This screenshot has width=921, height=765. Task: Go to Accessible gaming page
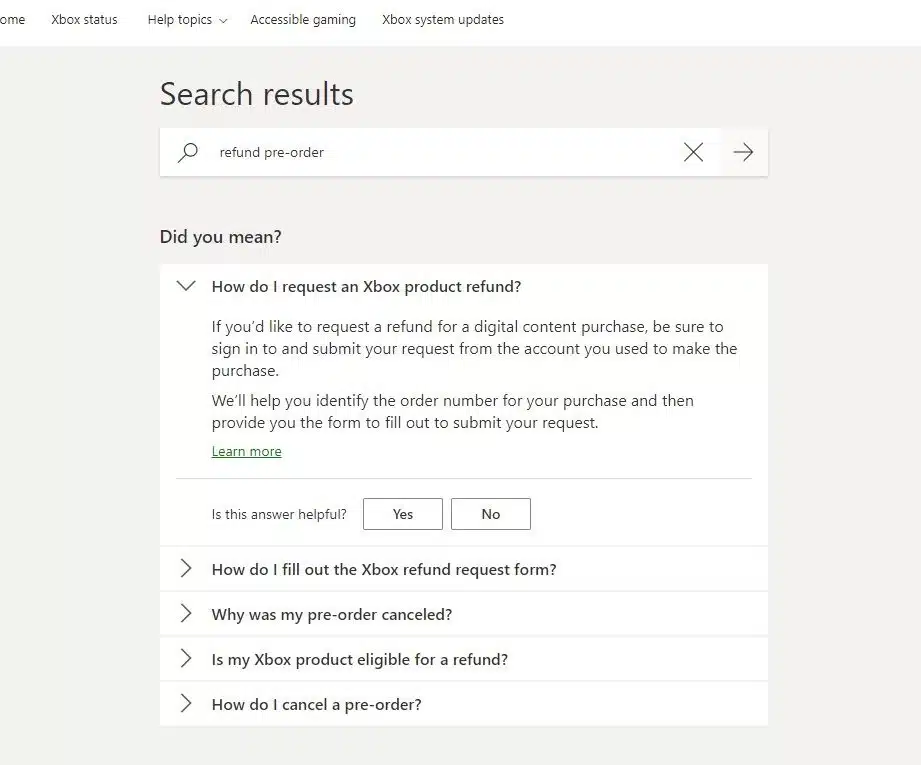(x=303, y=19)
